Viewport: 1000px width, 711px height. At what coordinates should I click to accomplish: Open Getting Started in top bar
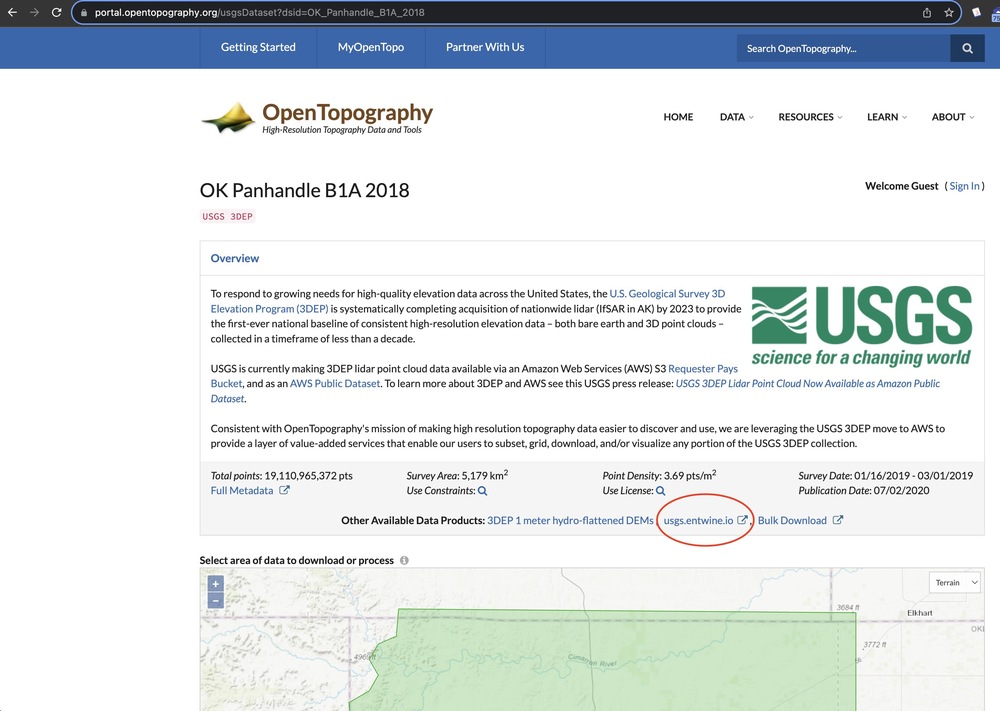(258, 47)
